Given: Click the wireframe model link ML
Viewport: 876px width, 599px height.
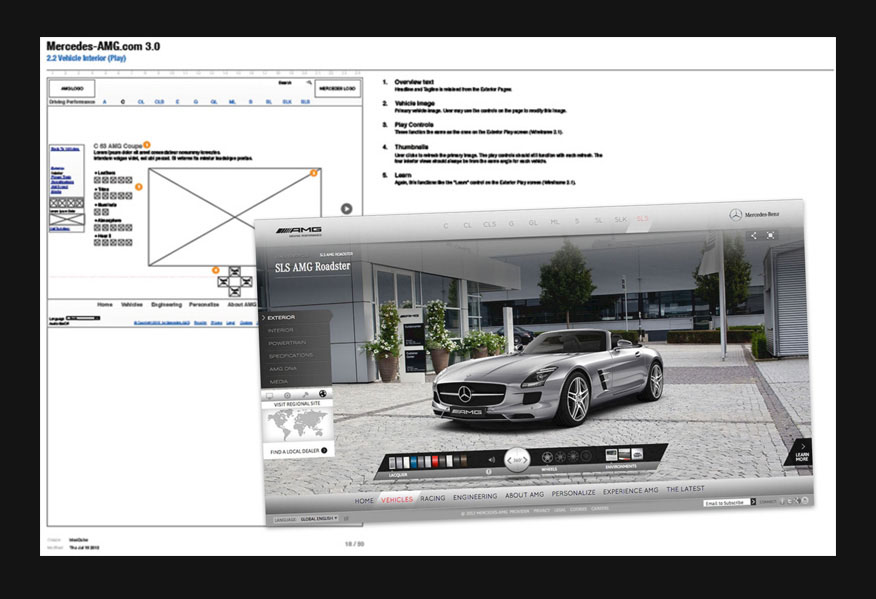Looking at the screenshot, I should (x=232, y=102).
